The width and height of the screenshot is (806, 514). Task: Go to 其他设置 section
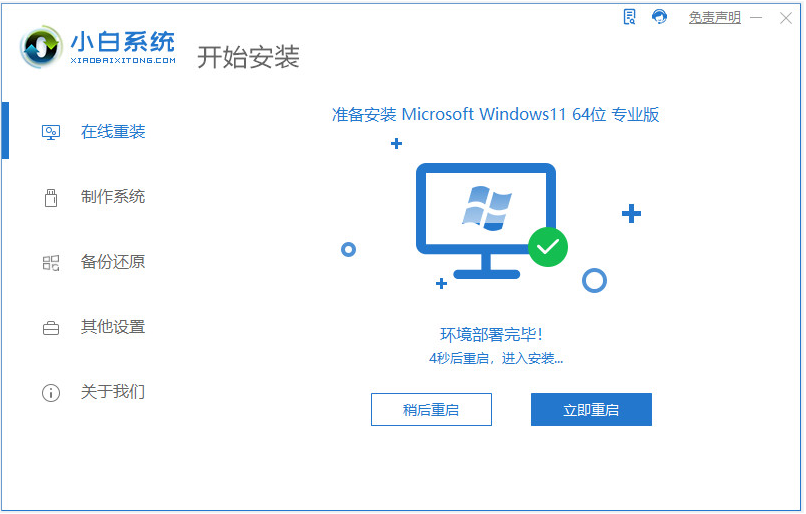[113, 327]
